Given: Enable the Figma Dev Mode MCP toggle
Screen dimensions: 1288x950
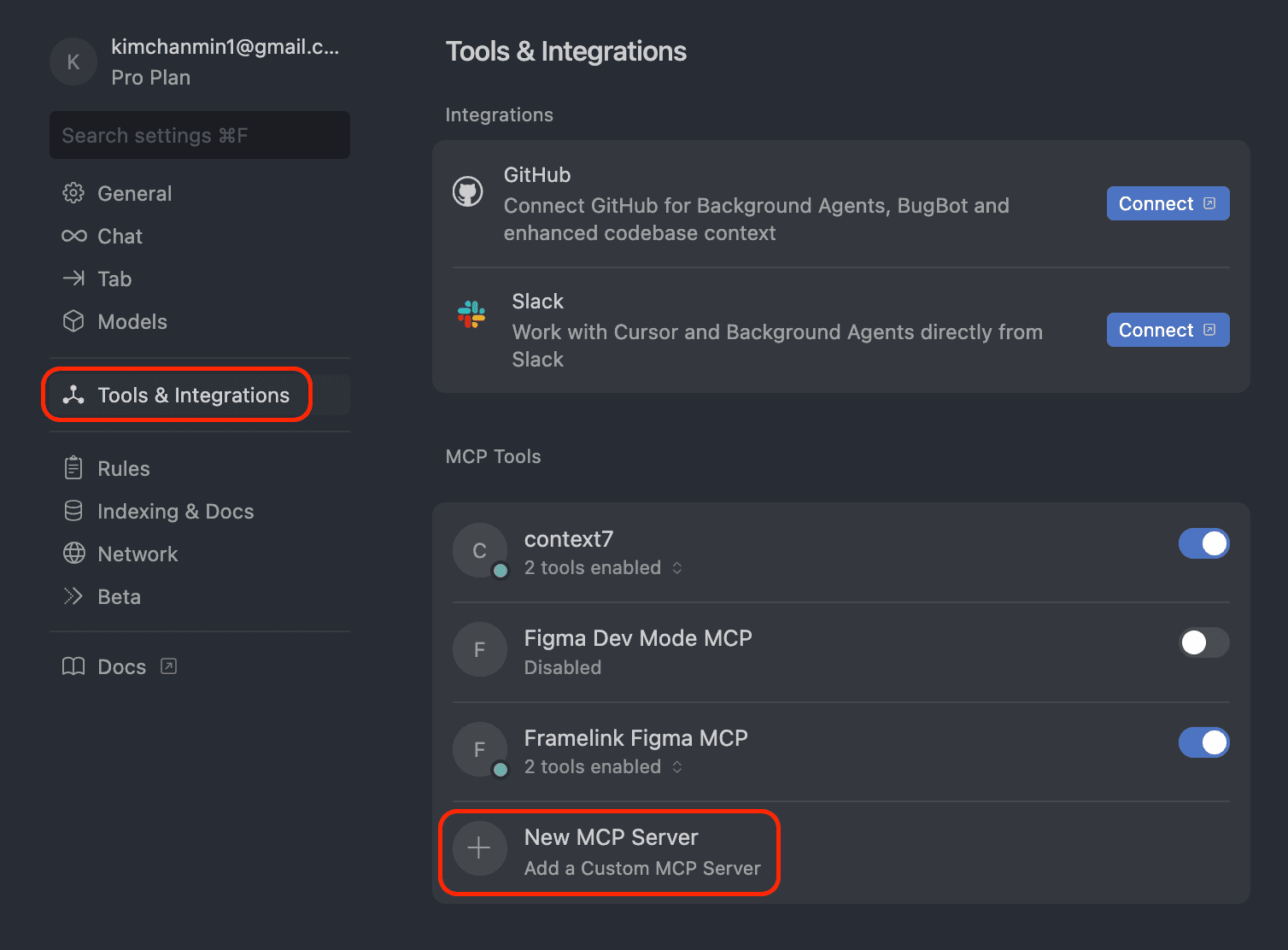Looking at the screenshot, I should [x=1203, y=642].
